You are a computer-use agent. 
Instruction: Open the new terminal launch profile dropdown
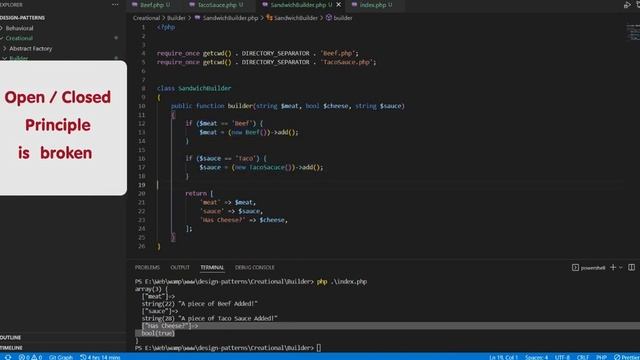621,268
